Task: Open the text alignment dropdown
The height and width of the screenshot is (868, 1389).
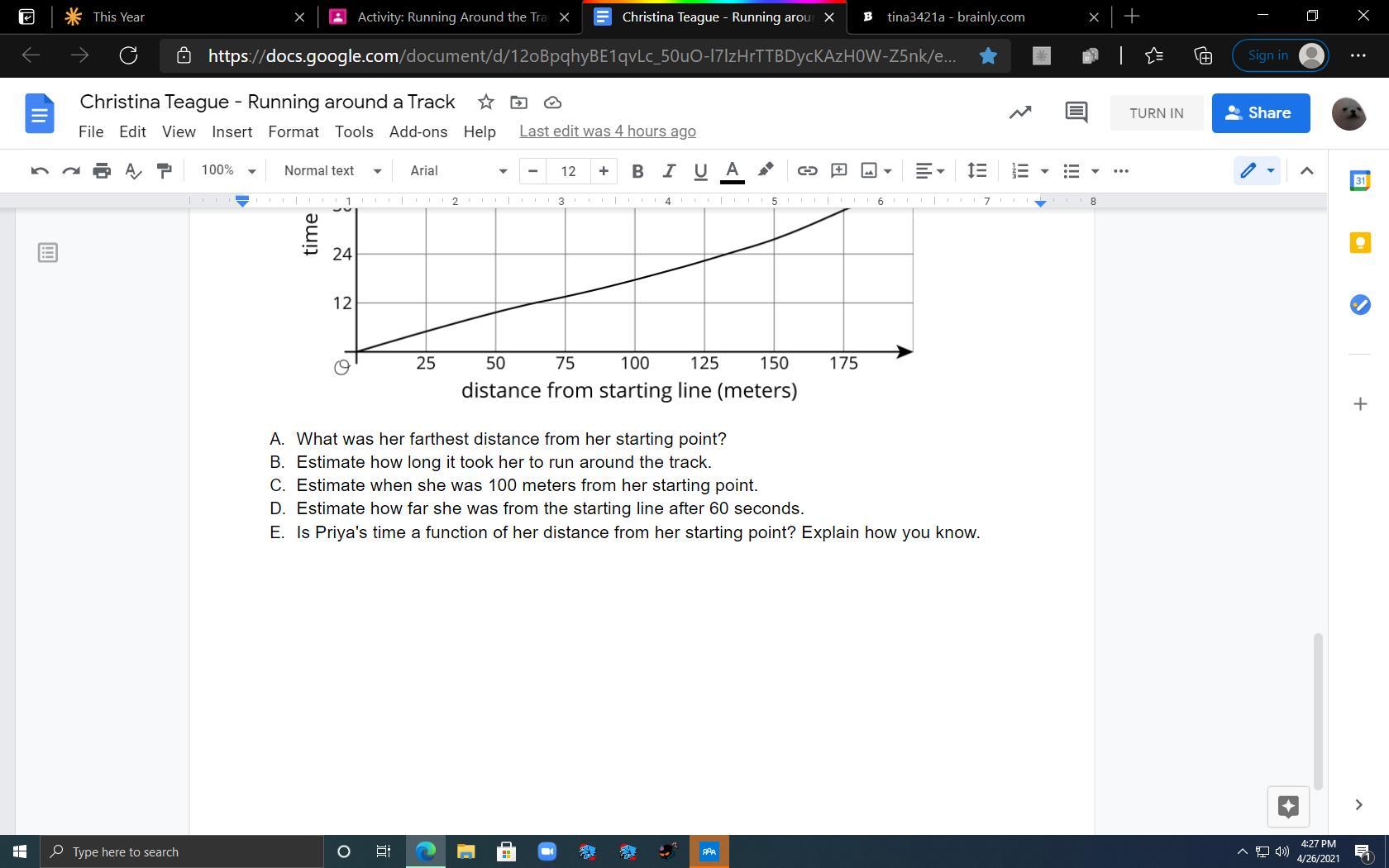Action: 930,170
